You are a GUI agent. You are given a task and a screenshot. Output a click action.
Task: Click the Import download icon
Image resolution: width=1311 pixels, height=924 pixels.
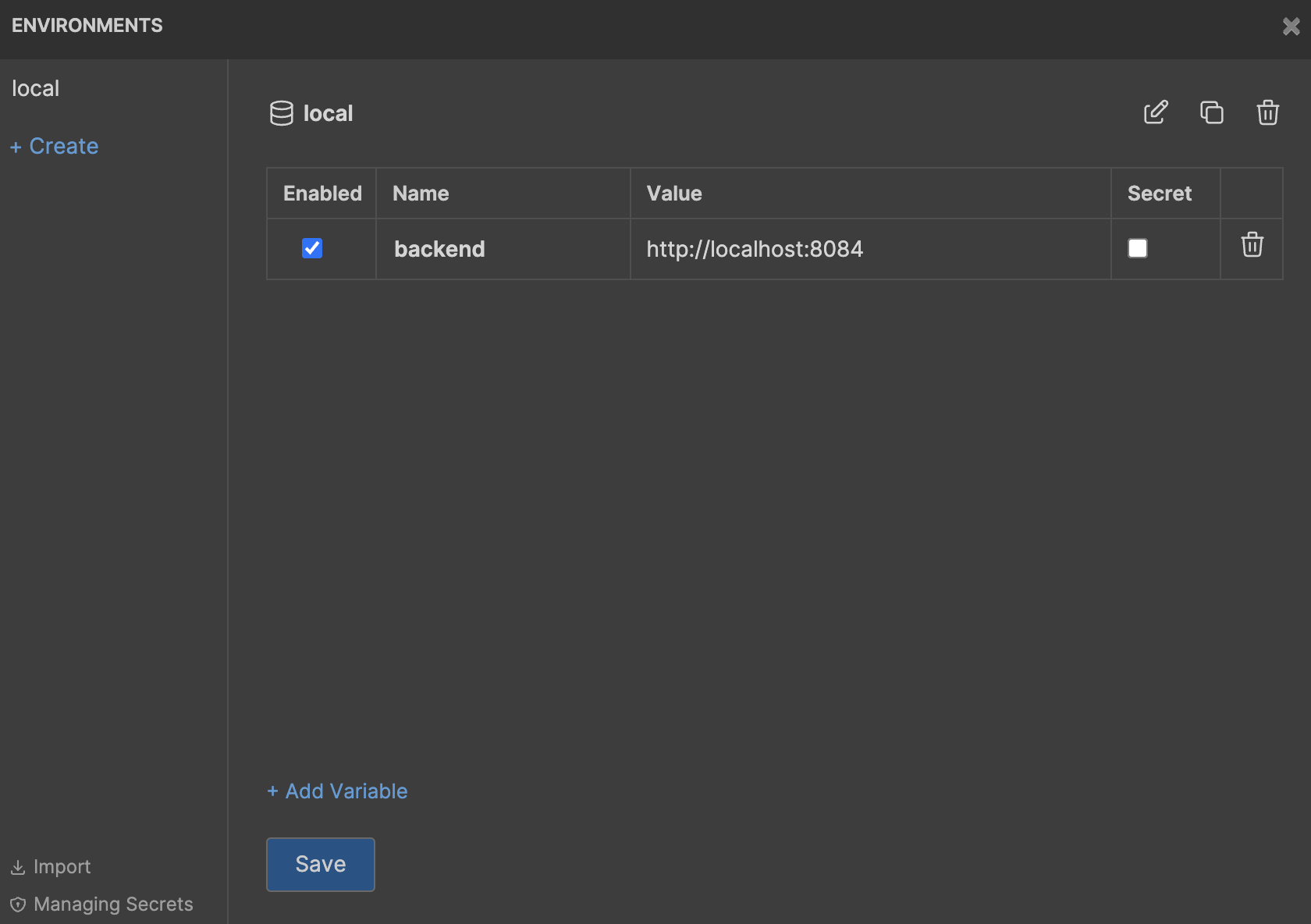click(x=18, y=867)
